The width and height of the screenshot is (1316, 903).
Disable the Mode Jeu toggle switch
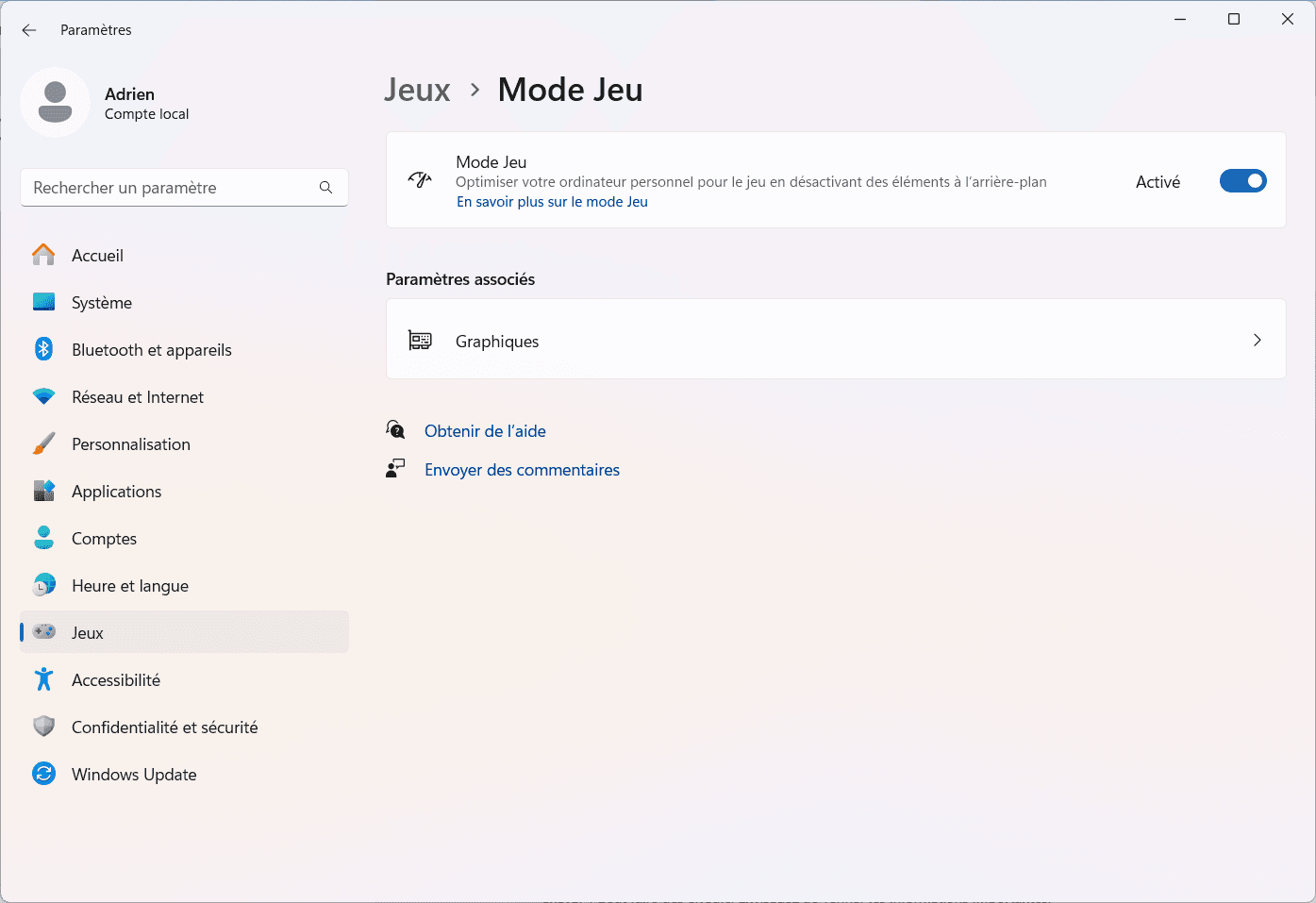pyautogui.click(x=1242, y=181)
